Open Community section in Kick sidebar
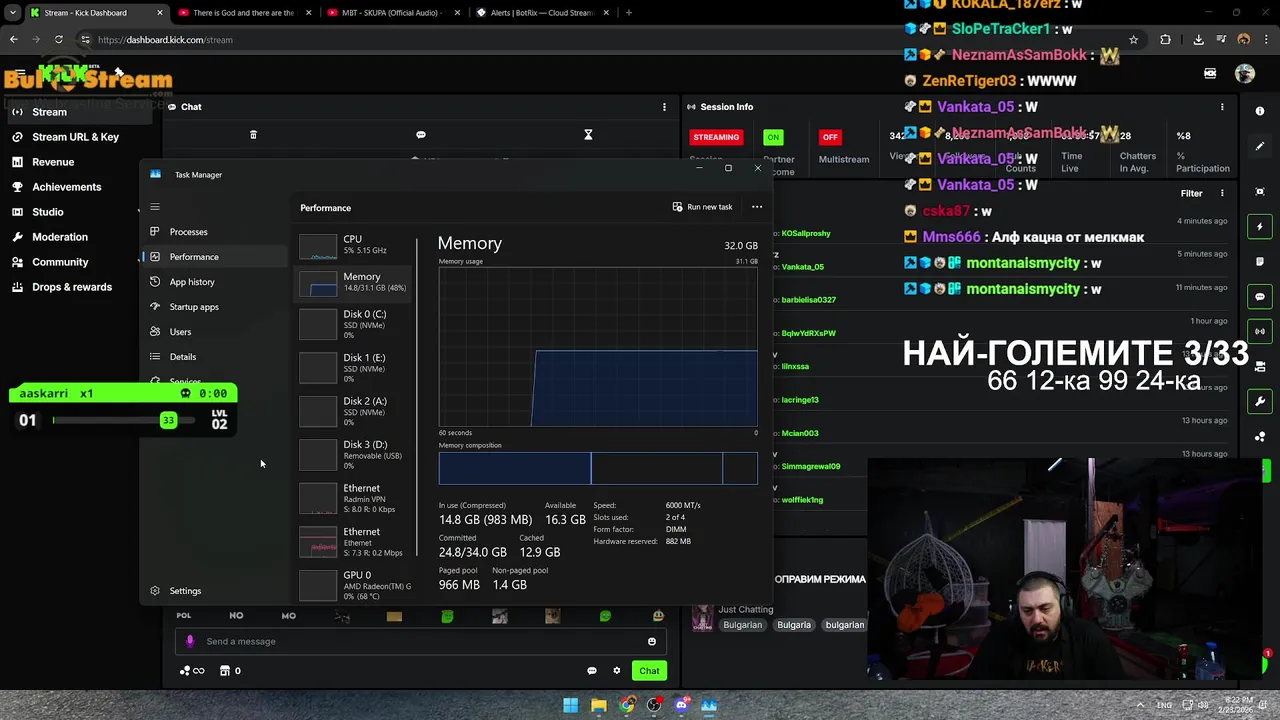 coord(60,262)
